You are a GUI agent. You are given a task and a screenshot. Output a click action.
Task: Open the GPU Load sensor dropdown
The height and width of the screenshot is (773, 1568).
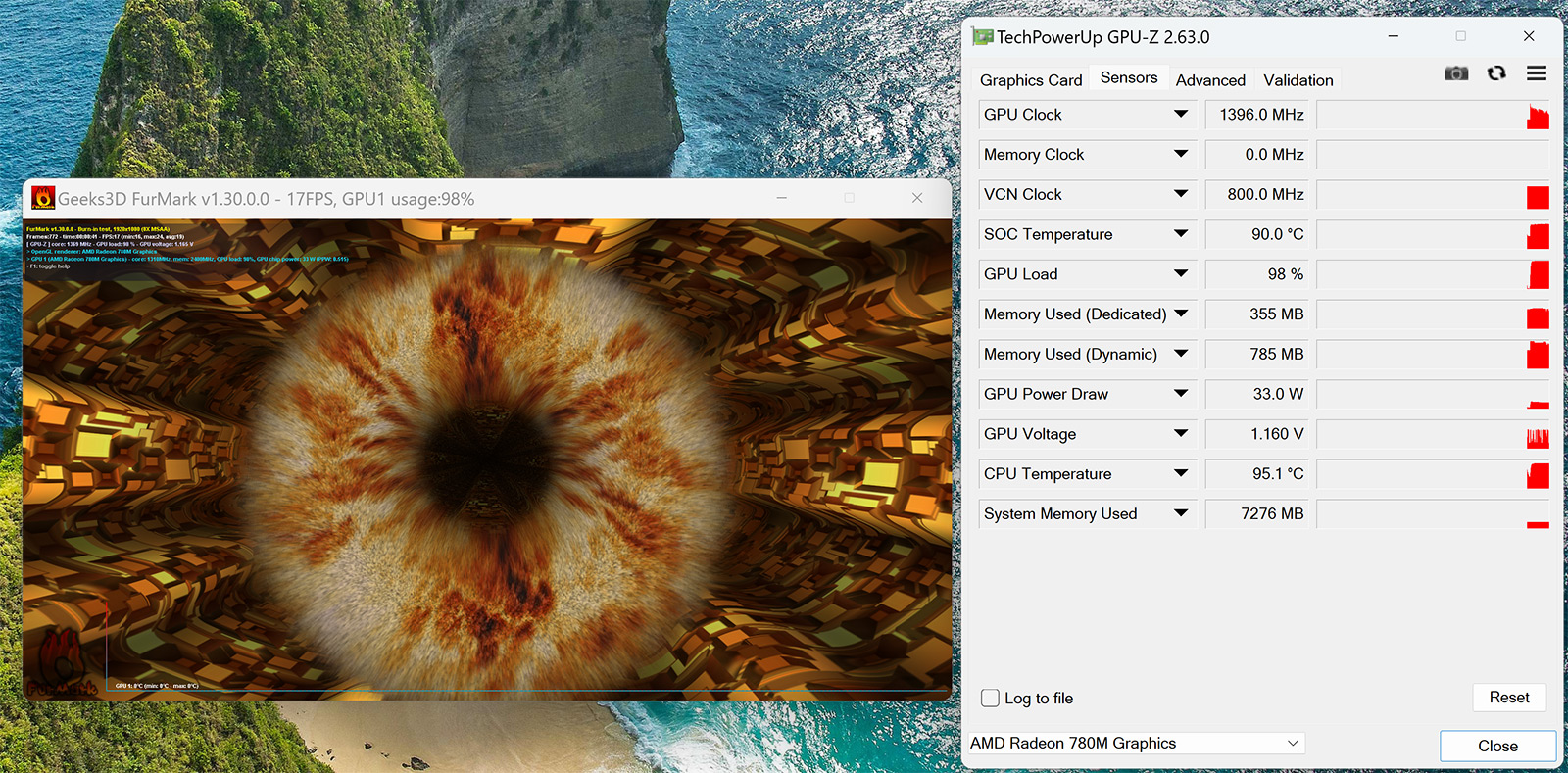pos(1181,273)
